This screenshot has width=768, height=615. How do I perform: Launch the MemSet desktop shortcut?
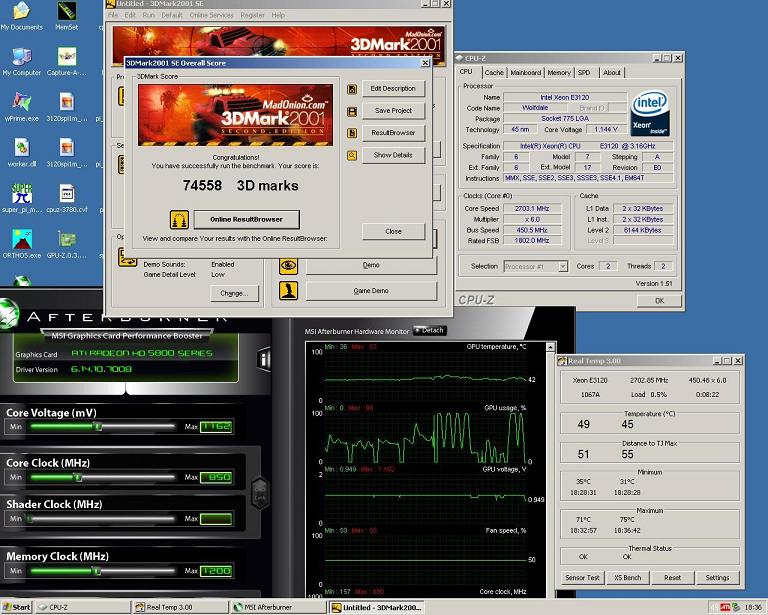click(x=67, y=16)
